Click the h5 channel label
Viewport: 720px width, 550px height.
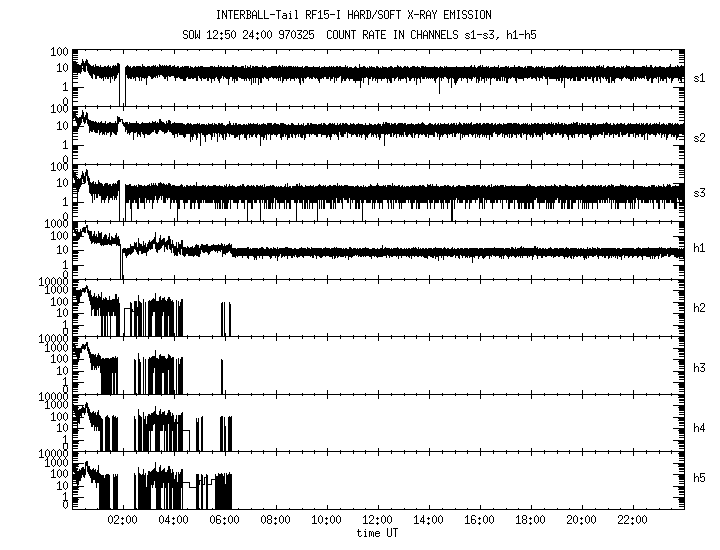coord(698,480)
